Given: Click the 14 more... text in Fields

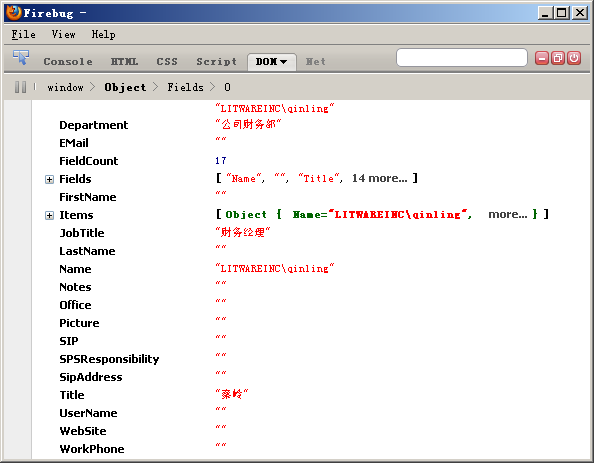Looking at the screenshot, I should point(380,178).
